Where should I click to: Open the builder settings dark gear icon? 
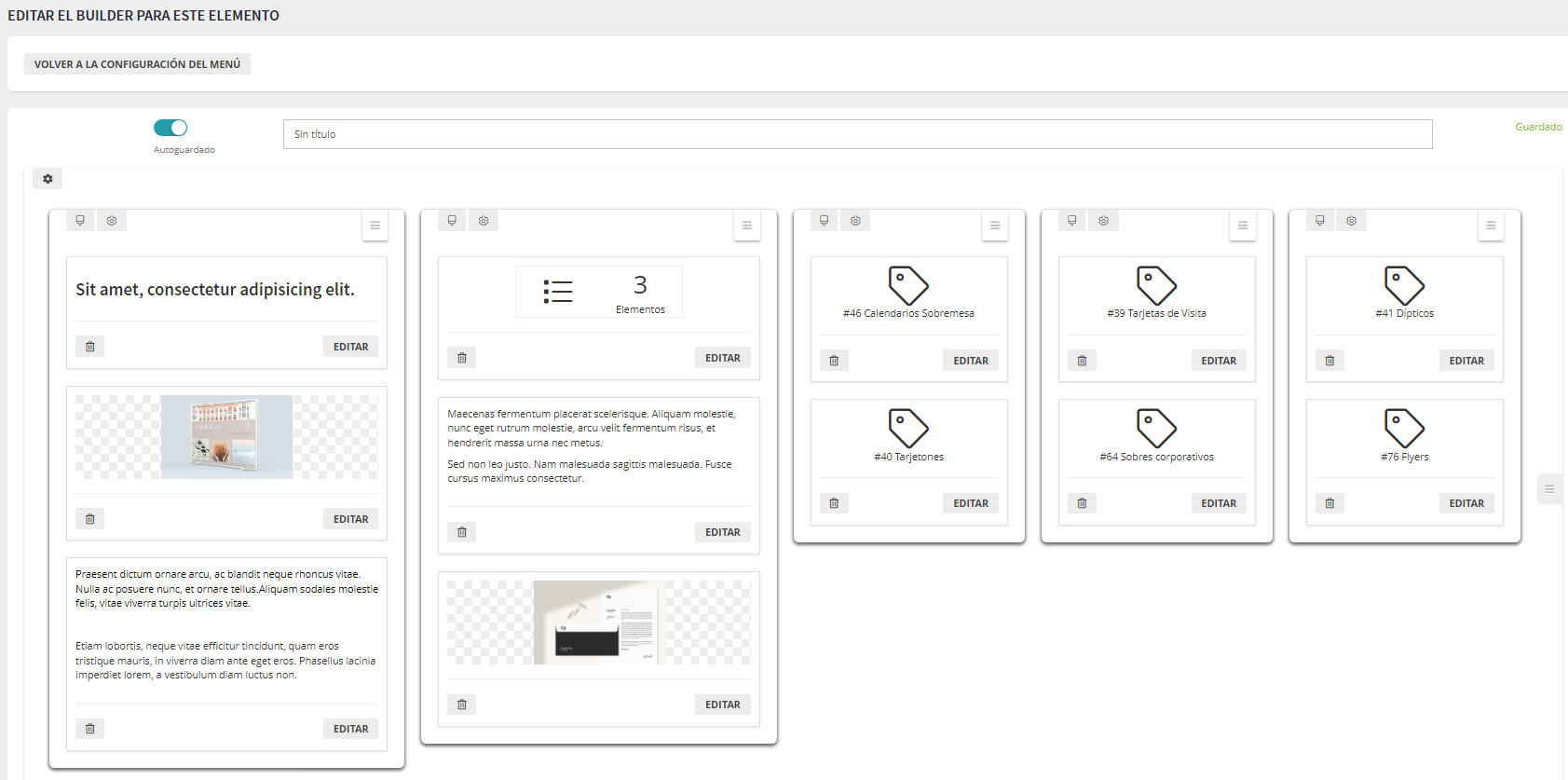[48, 179]
